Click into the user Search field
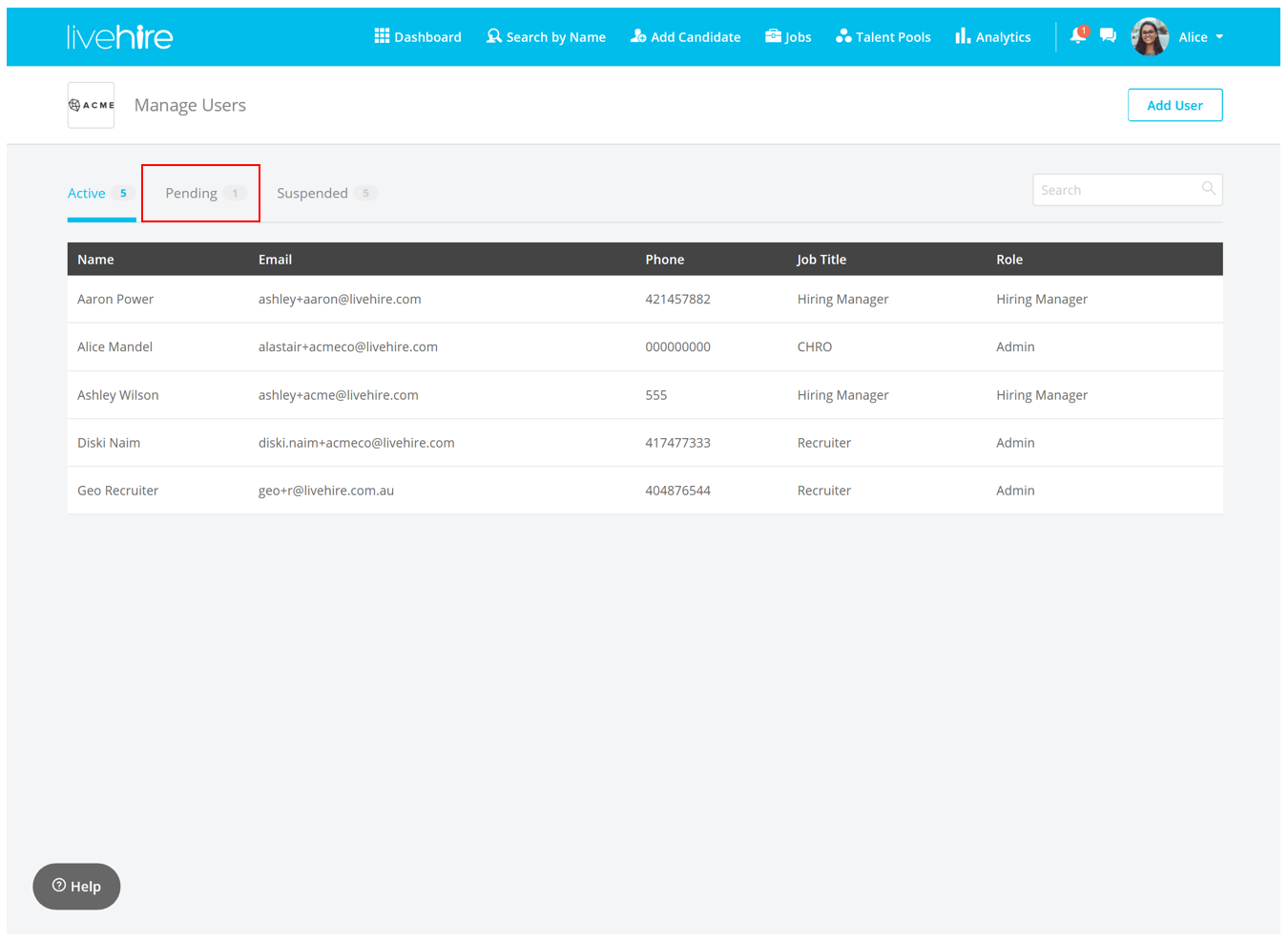The image size is (1288, 942). [1116, 190]
